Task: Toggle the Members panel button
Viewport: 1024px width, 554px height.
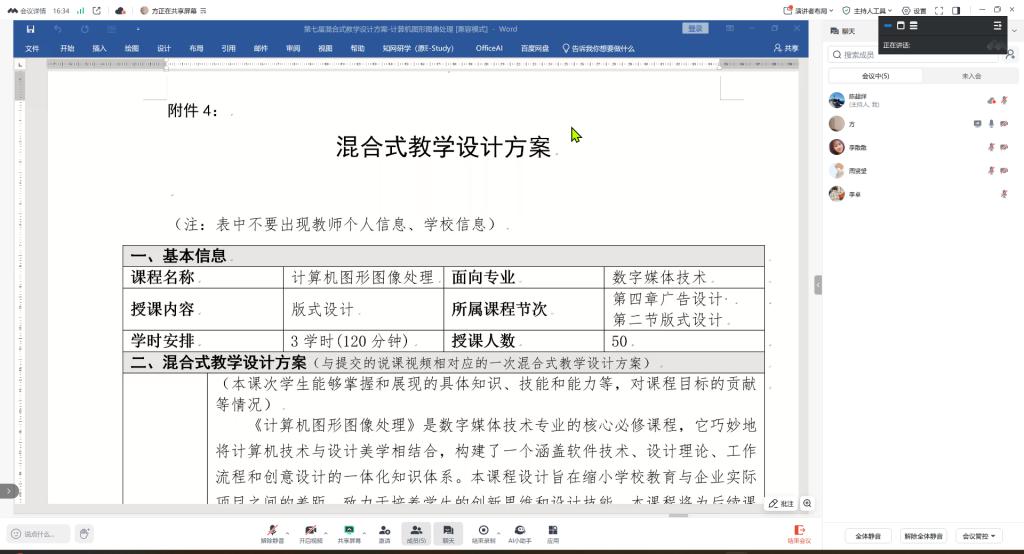Action: (416, 534)
